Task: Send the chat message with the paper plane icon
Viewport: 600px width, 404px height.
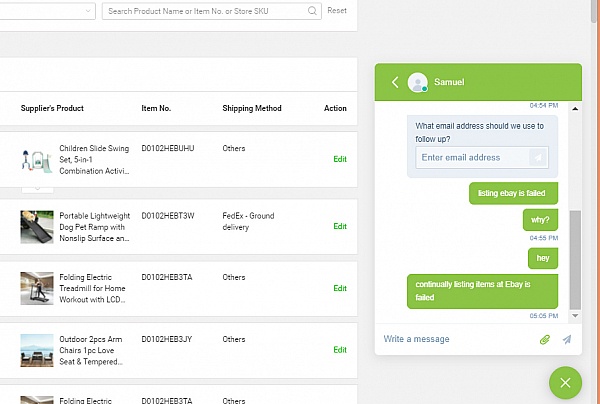Action: point(567,339)
